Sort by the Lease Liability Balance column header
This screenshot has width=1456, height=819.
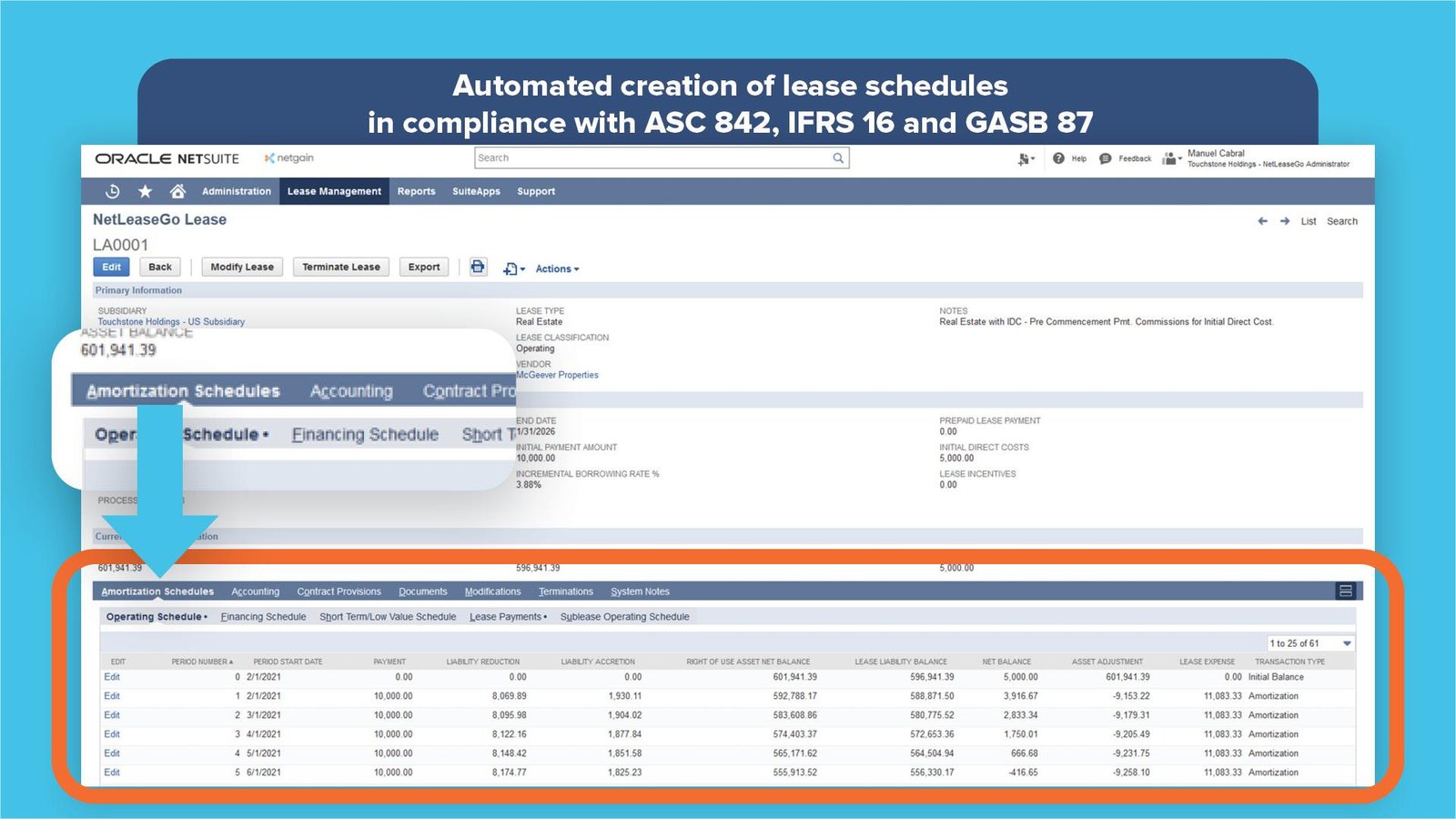click(x=901, y=662)
